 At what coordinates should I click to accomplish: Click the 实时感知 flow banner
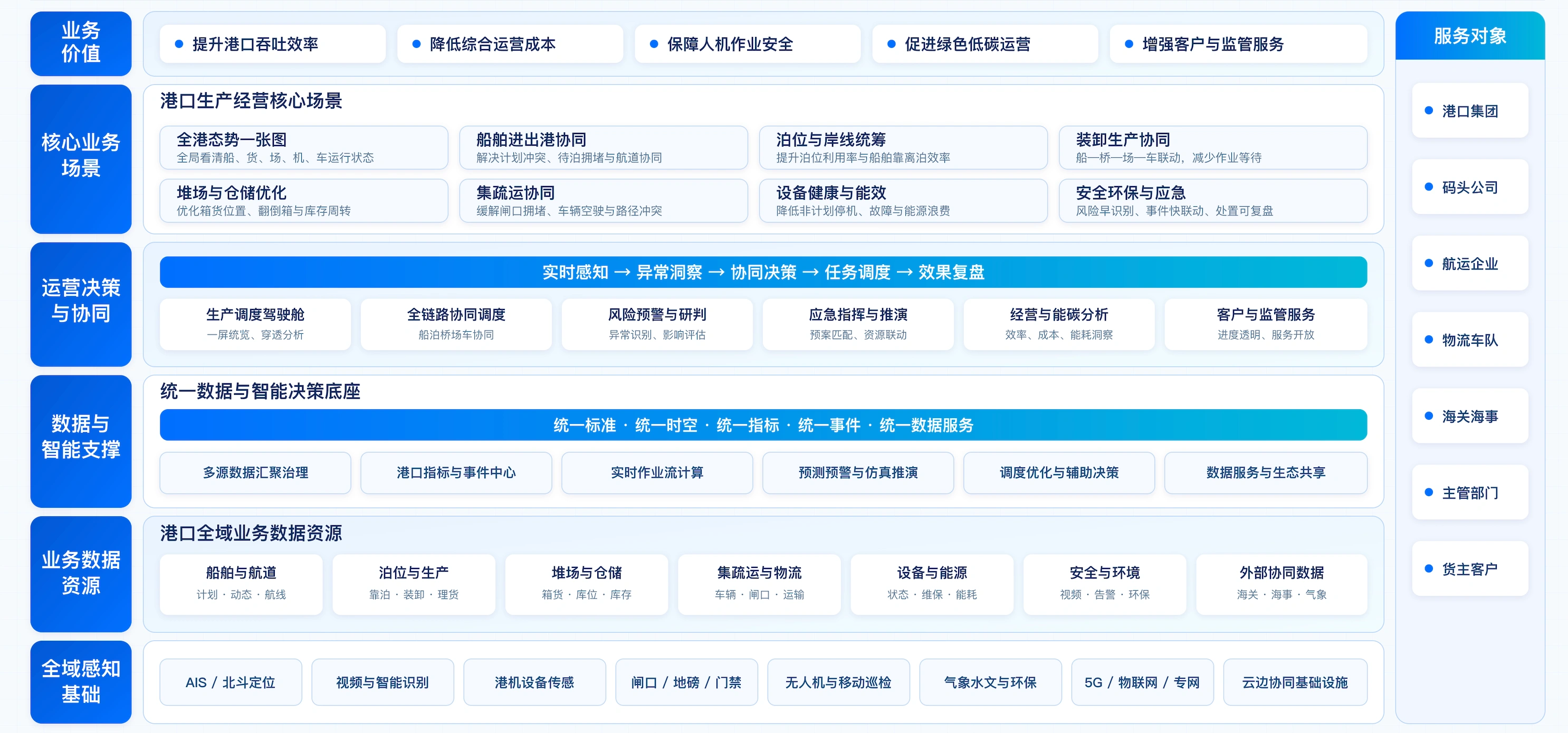pyautogui.click(x=763, y=272)
